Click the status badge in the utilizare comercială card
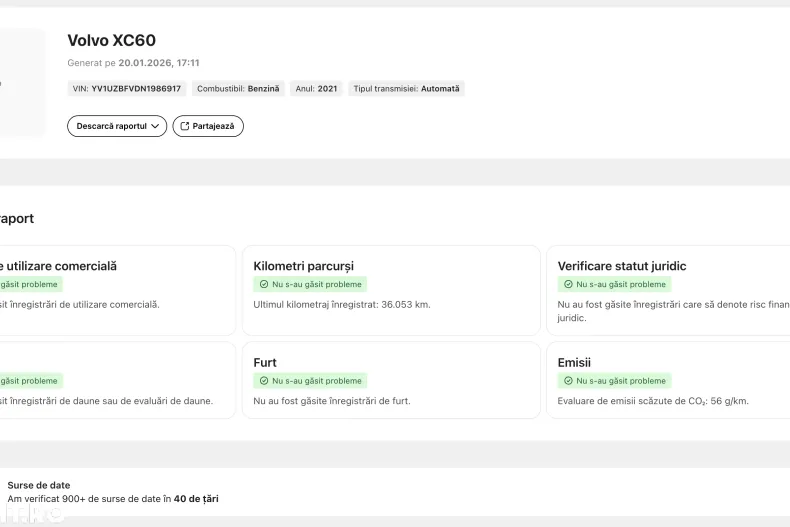 click(x=29, y=285)
